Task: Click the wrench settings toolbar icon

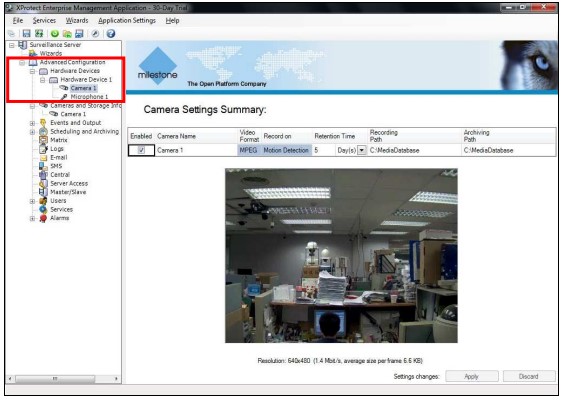Action: [95, 33]
